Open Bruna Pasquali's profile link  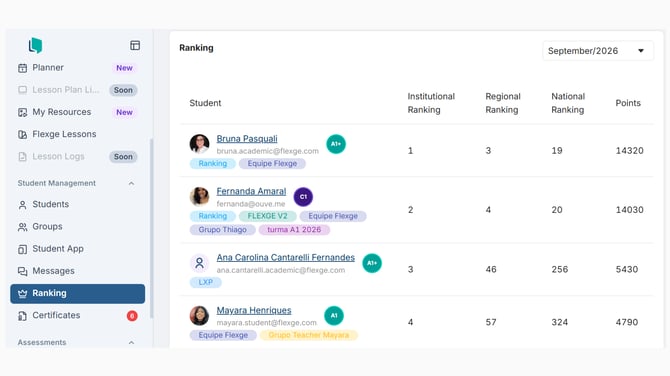point(247,138)
